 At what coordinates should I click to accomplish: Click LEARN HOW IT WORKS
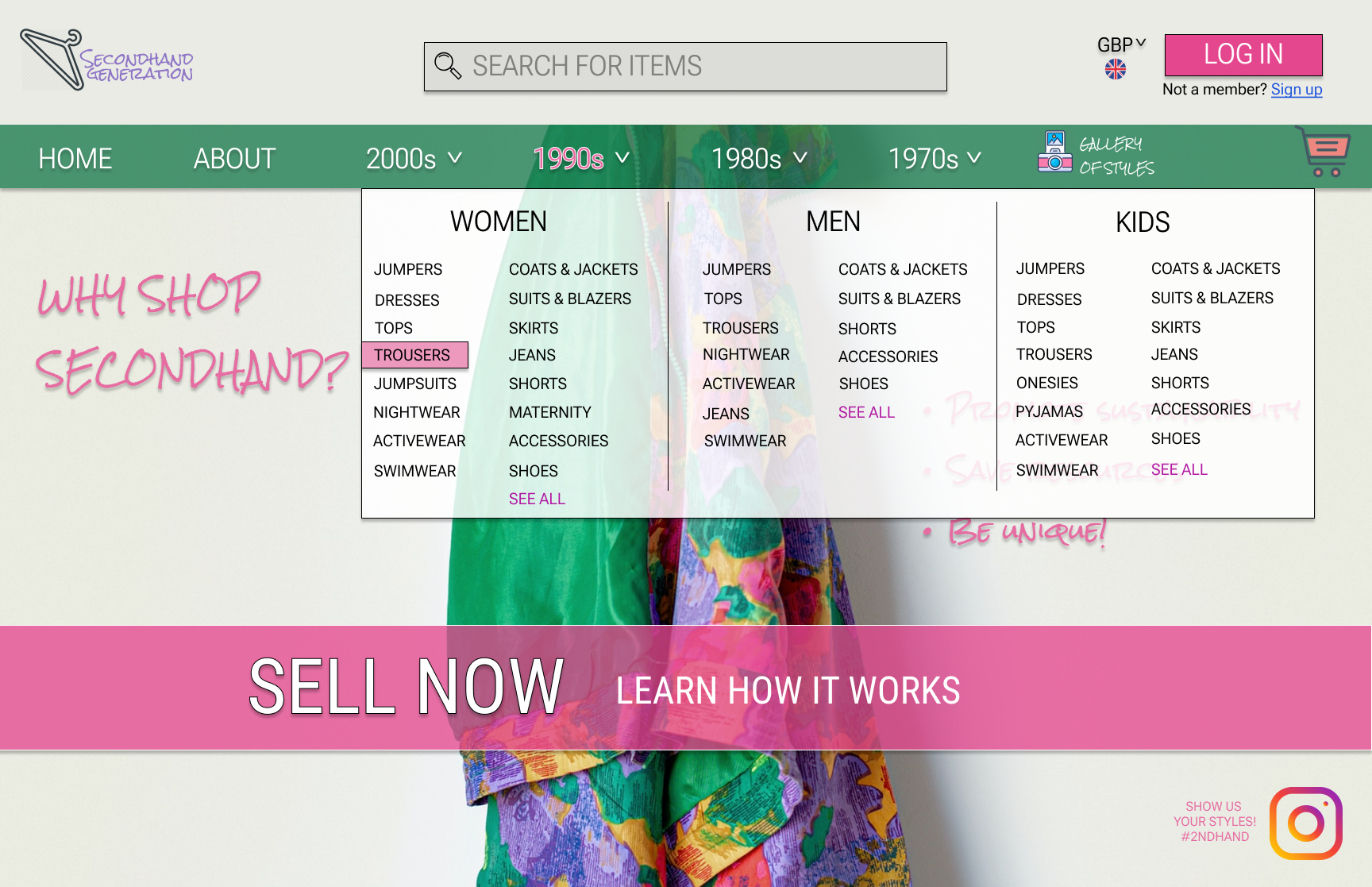pyautogui.click(x=788, y=691)
